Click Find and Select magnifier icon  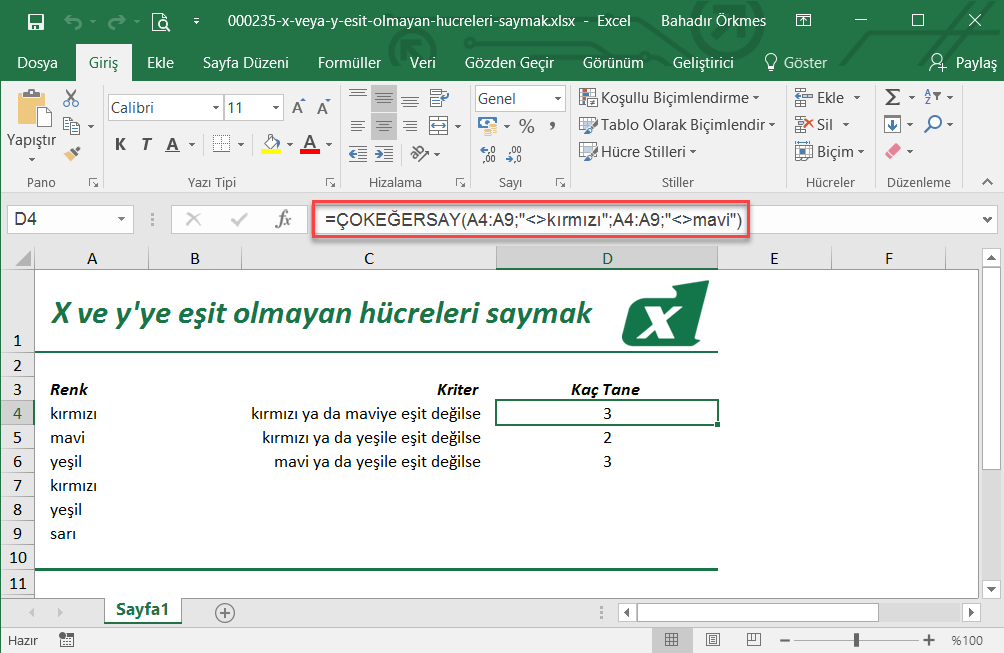click(x=933, y=124)
